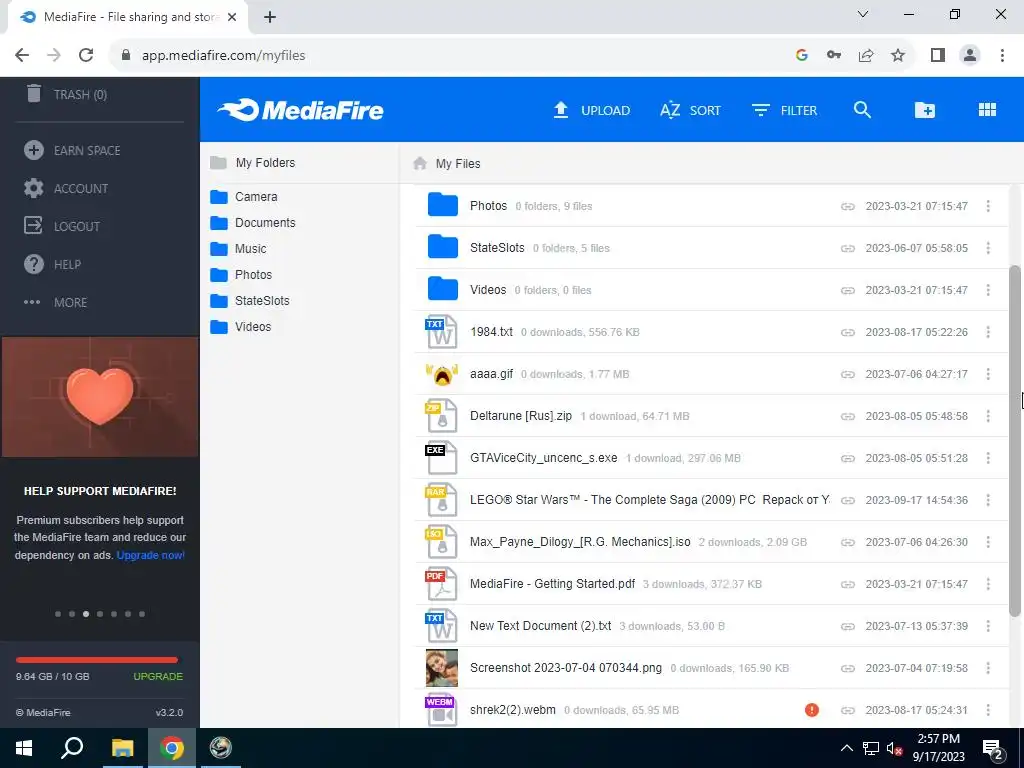Click the WEBM icon of shrek2(2).webm

pos(441,710)
